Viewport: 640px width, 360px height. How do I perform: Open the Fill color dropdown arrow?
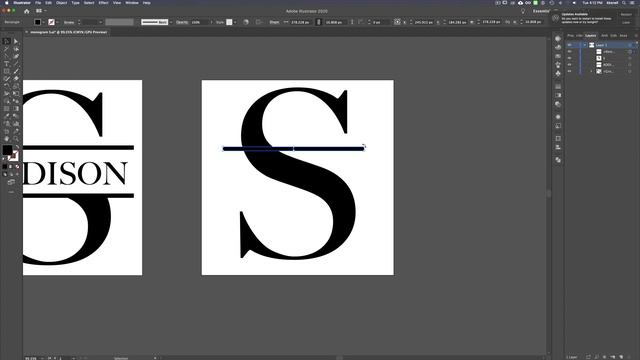click(44, 22)
